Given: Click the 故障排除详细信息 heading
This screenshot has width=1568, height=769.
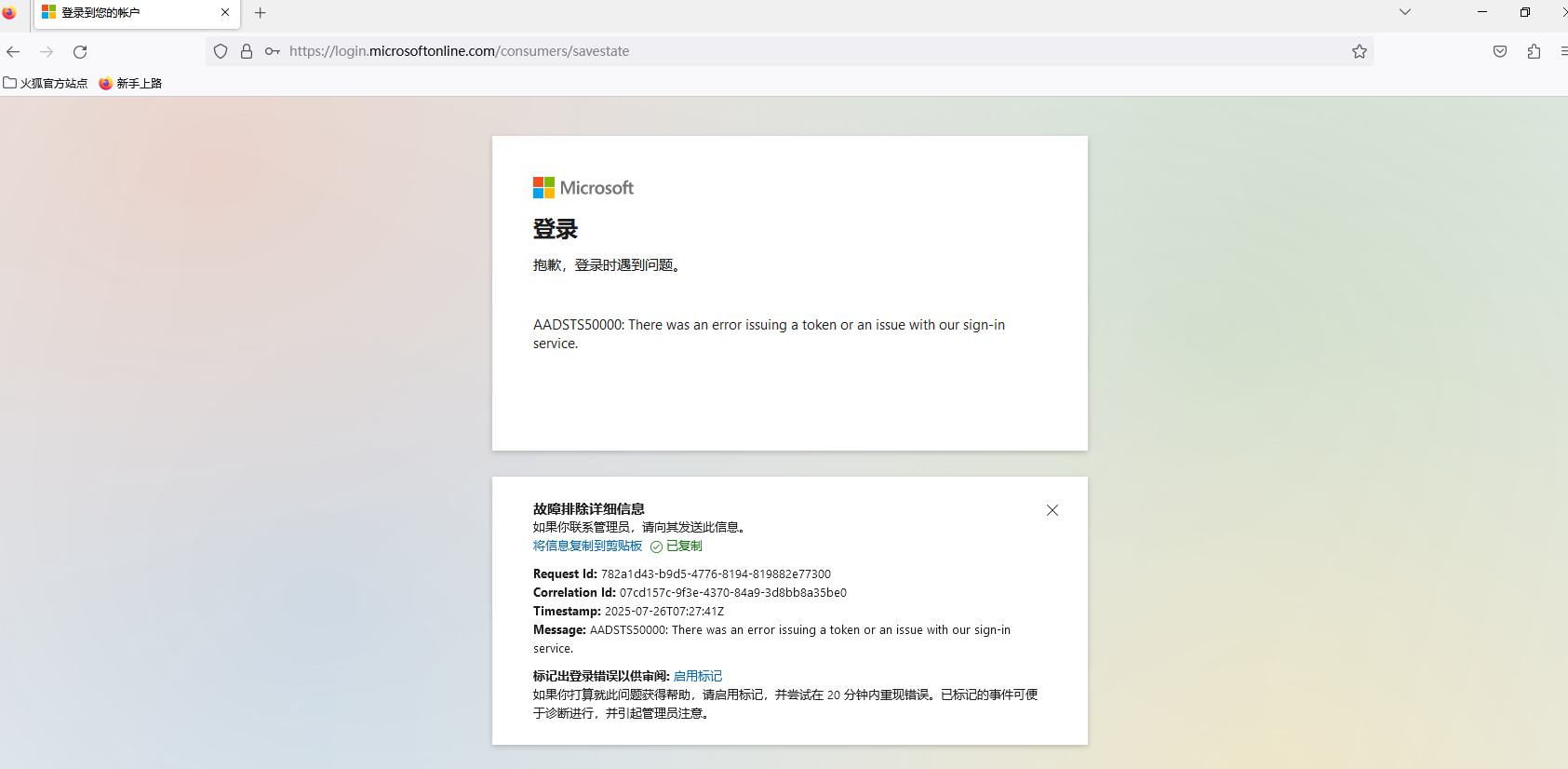Looking at the screenshot, I should pos(588,508).
